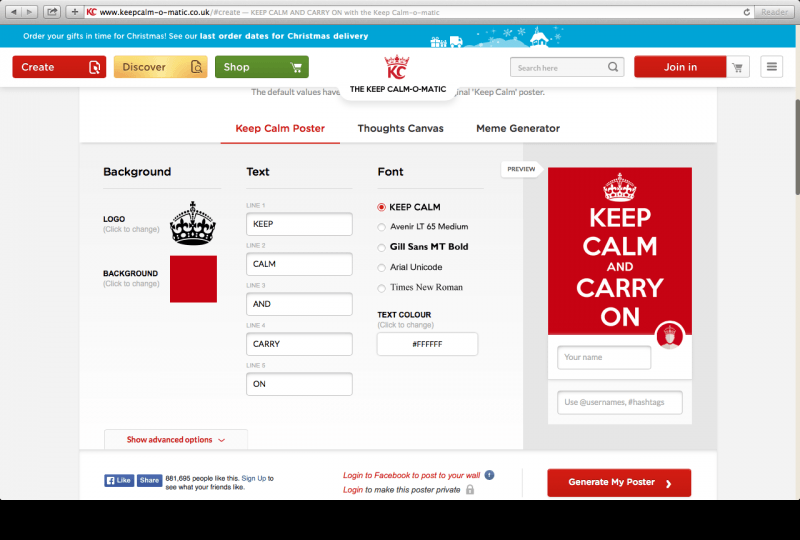Switch to the Meme Generator tab
800x540 pixels.
[518, 129]
